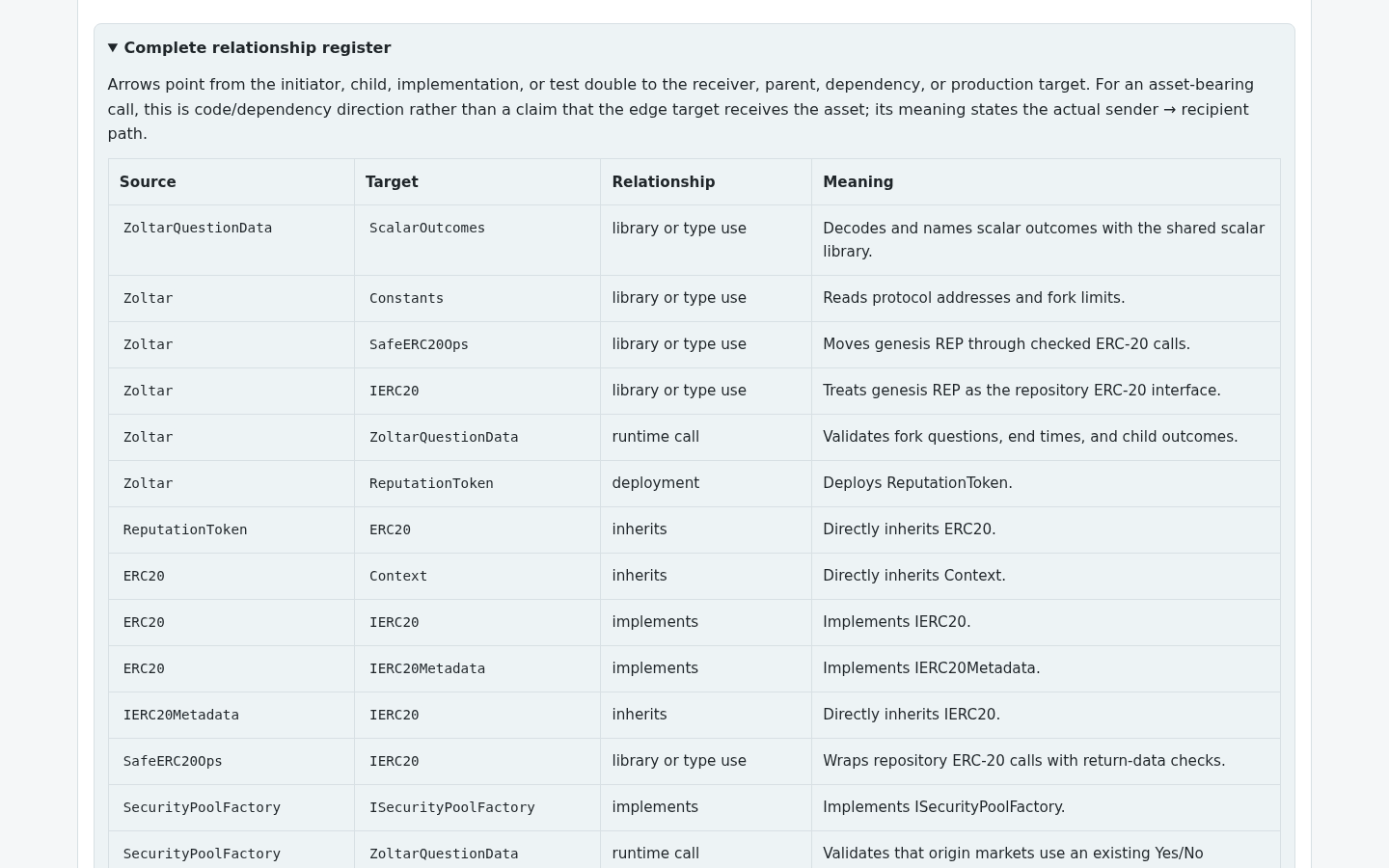Select the 'Deploys ReputationToken.' meaning text
The height and width of the screenshot is (868, 1389).
tap(917, 483)
